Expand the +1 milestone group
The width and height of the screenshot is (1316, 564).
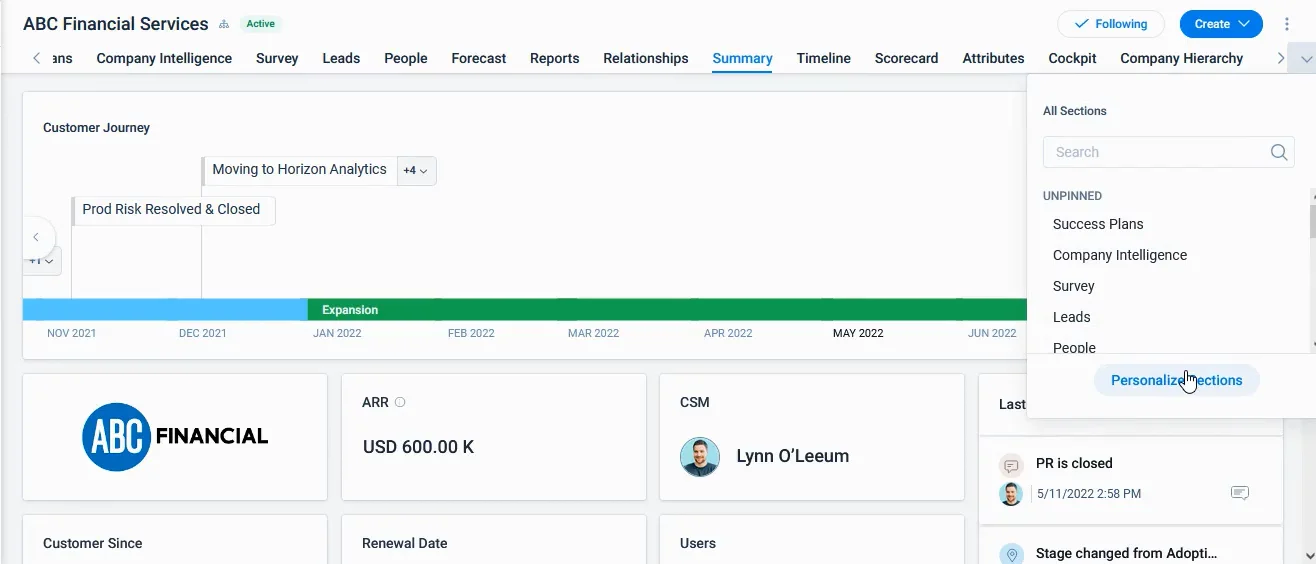click(x=41, y=261)
